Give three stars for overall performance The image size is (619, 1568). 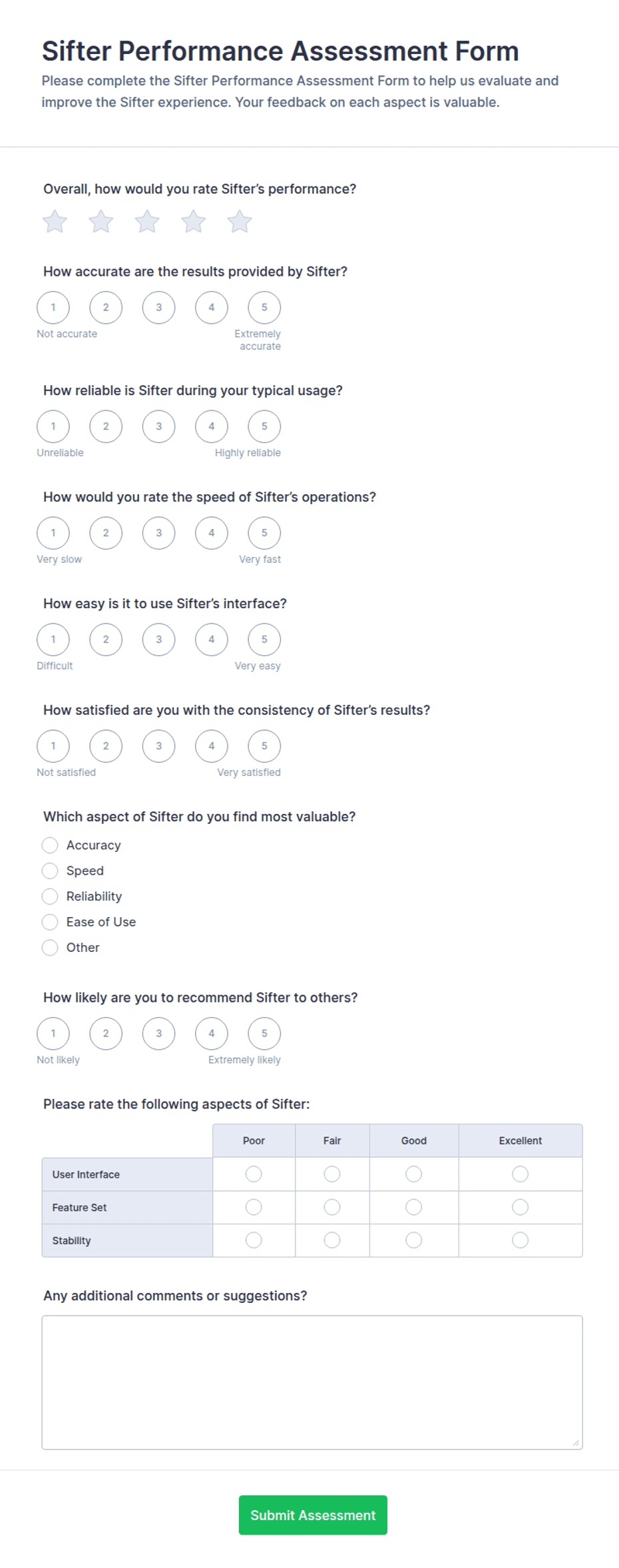pos(147,221)
